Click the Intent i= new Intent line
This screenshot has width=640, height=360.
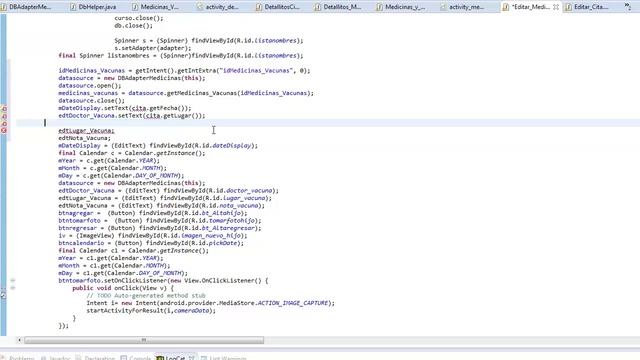[x=211, y=303]
